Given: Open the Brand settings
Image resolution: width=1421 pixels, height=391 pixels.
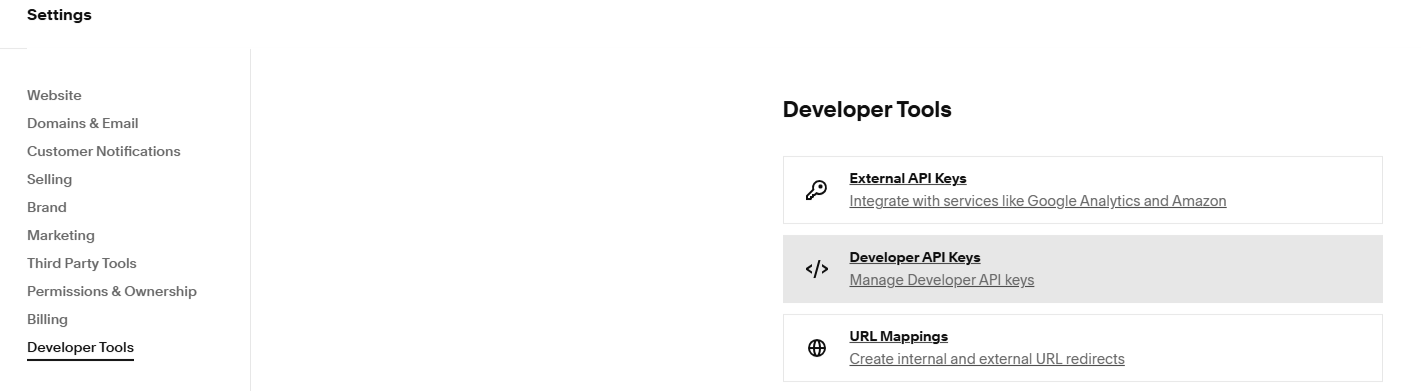Looking at the screenshot, I should pos(47,207).
